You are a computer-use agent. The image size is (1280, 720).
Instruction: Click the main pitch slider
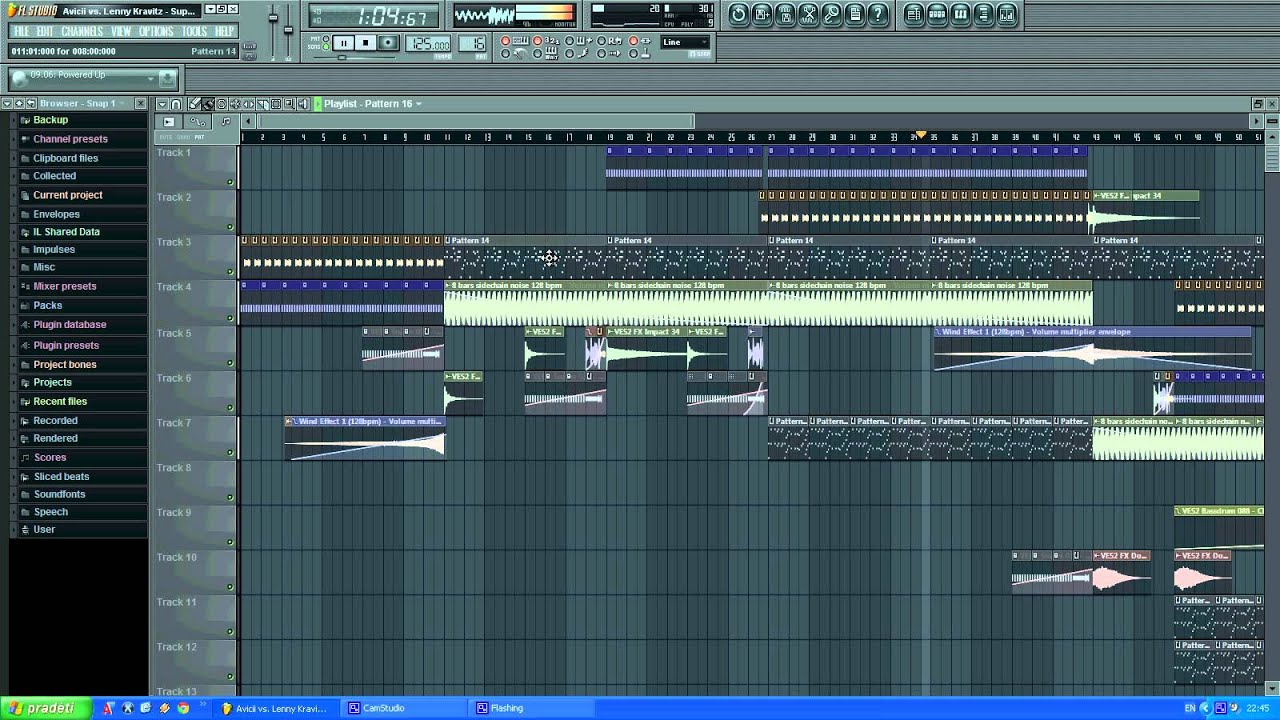pyautogui.click(x=288, y=30)
